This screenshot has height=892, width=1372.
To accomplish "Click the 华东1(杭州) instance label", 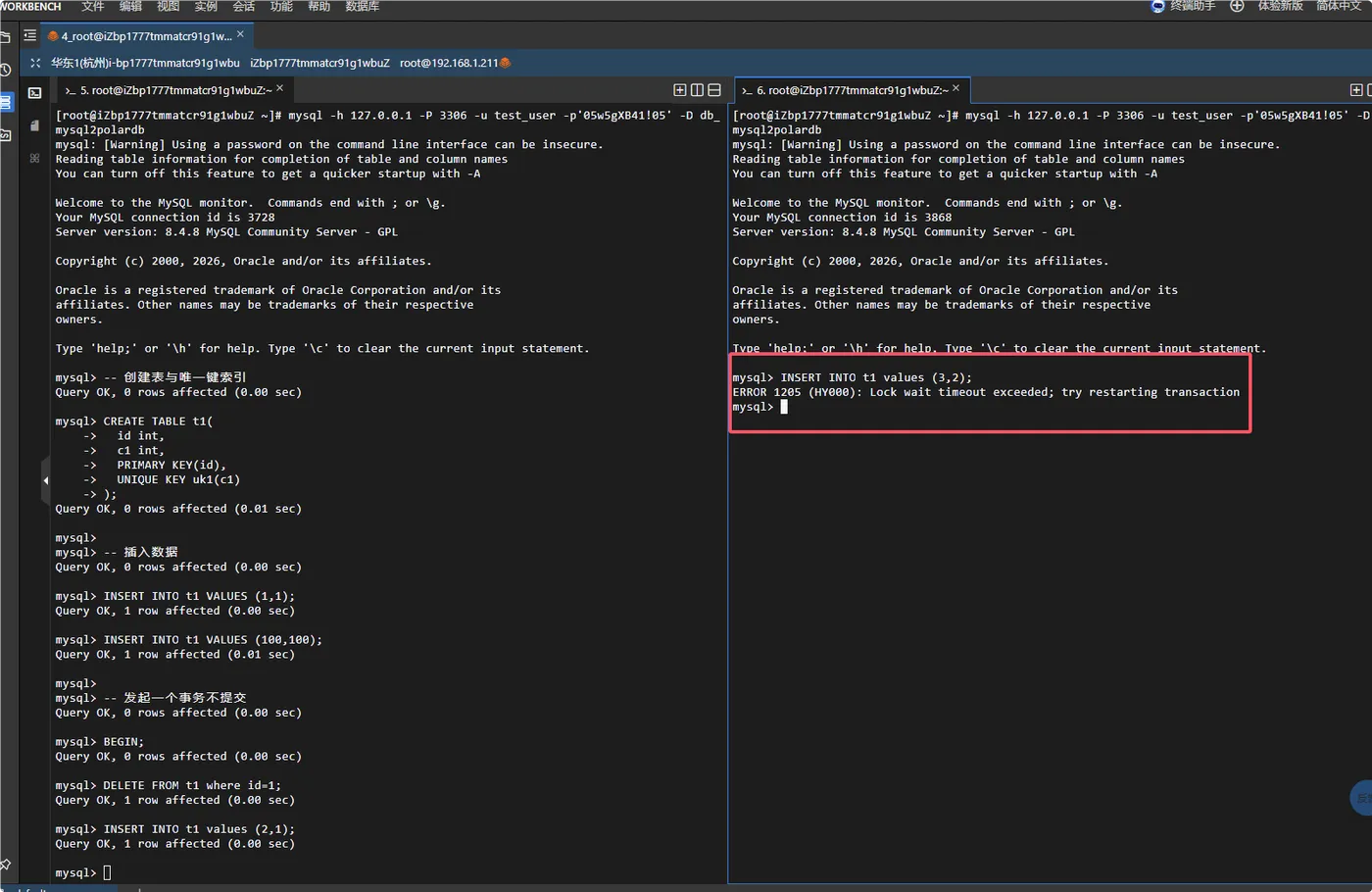I will click(145, 63).
